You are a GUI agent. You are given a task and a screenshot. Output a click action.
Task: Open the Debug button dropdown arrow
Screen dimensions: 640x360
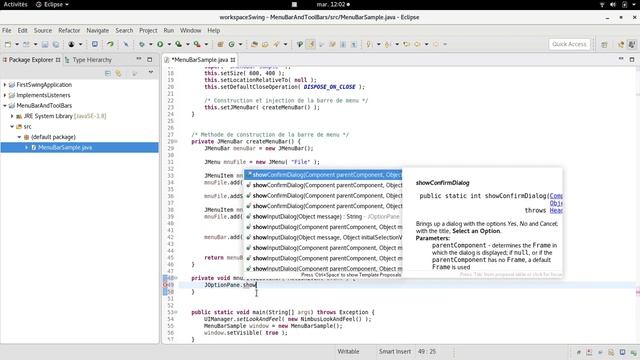tap(150, 44)
